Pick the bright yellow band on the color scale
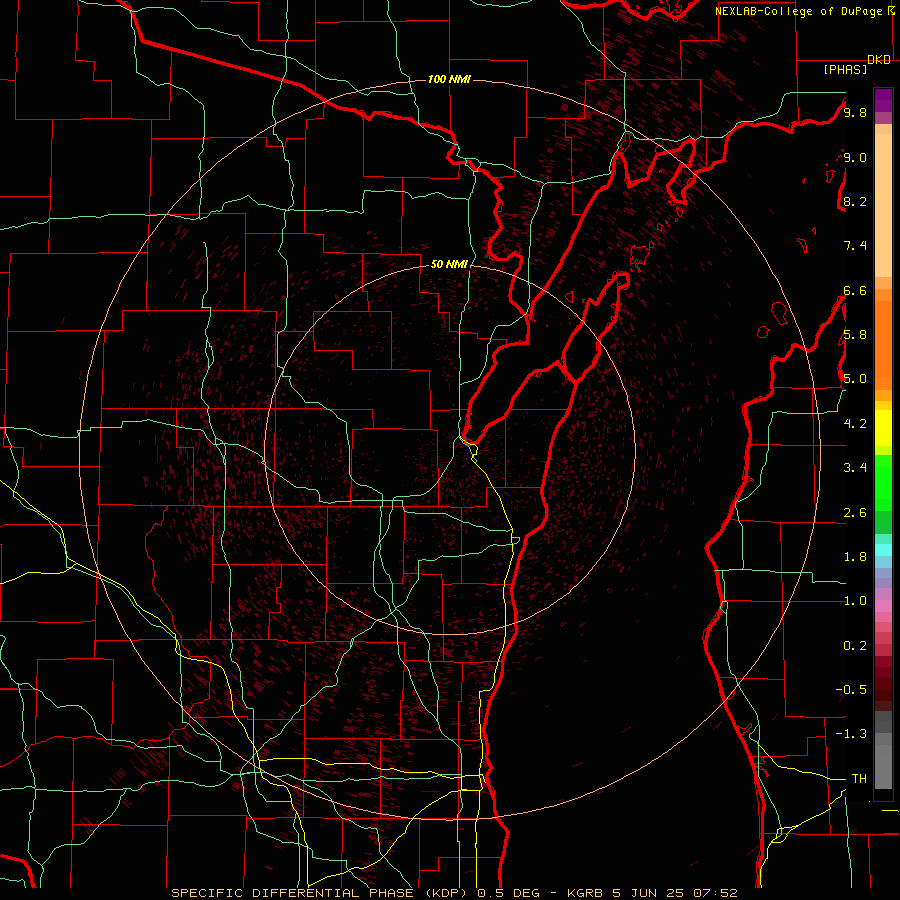Viewport: 900px width, 900px height. point(883,428)
